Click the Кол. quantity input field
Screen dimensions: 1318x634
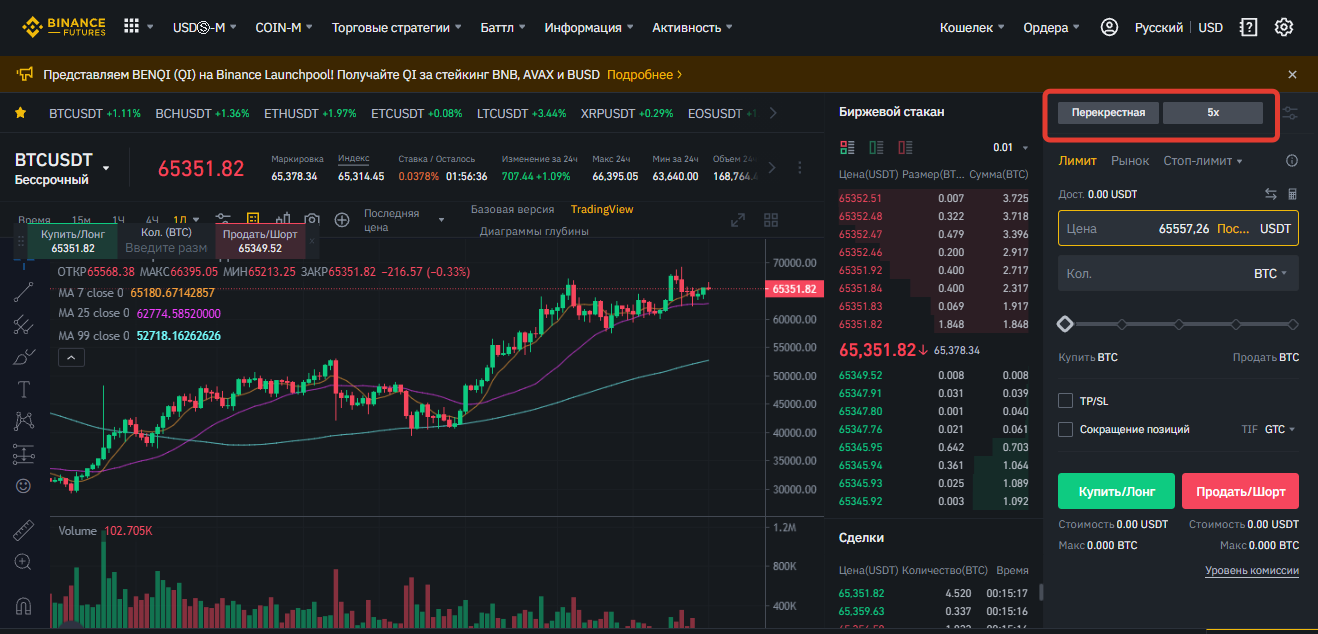[x=1178, y=273]
